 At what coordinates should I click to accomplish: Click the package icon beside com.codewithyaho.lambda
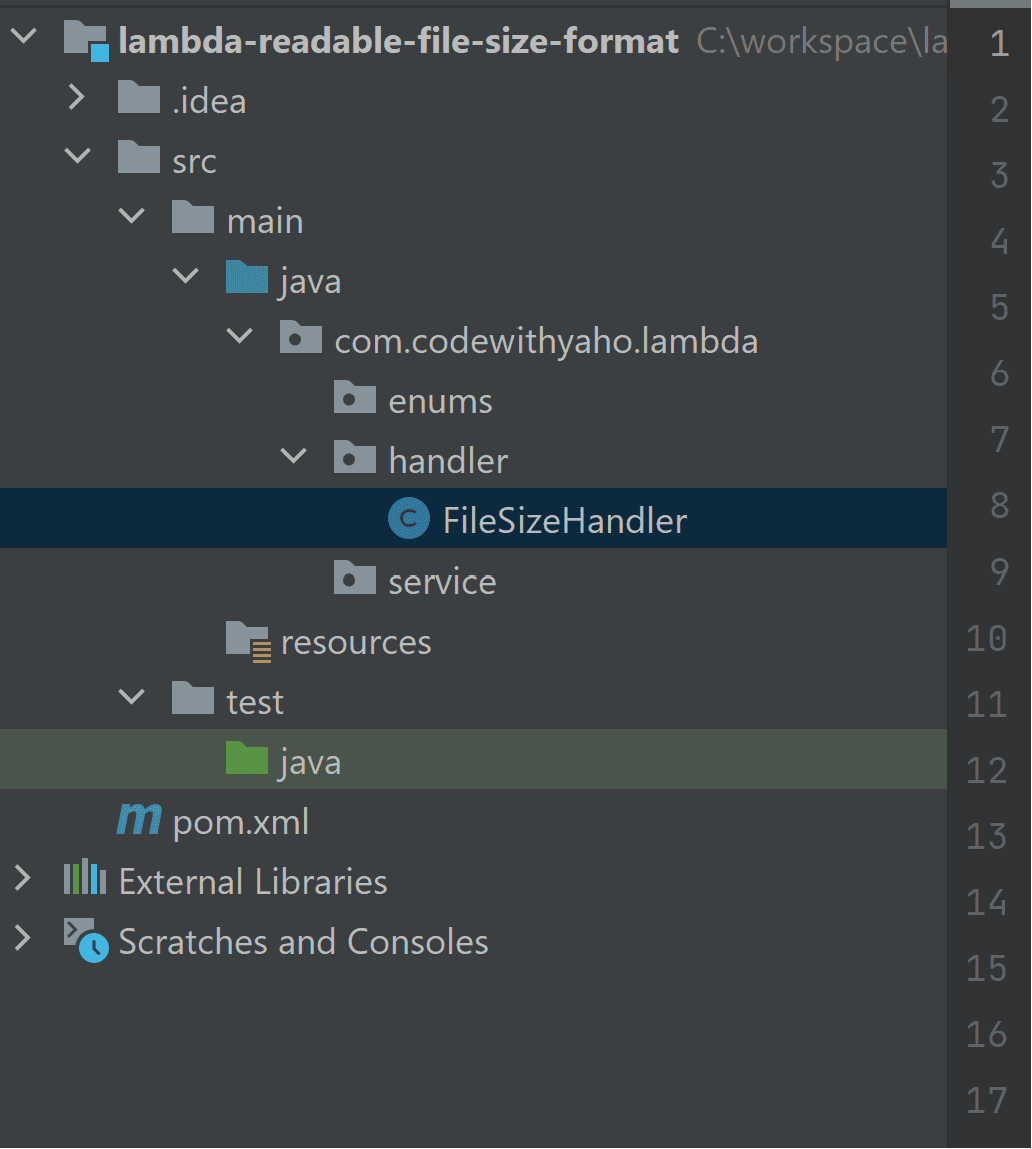click(301, 340)
